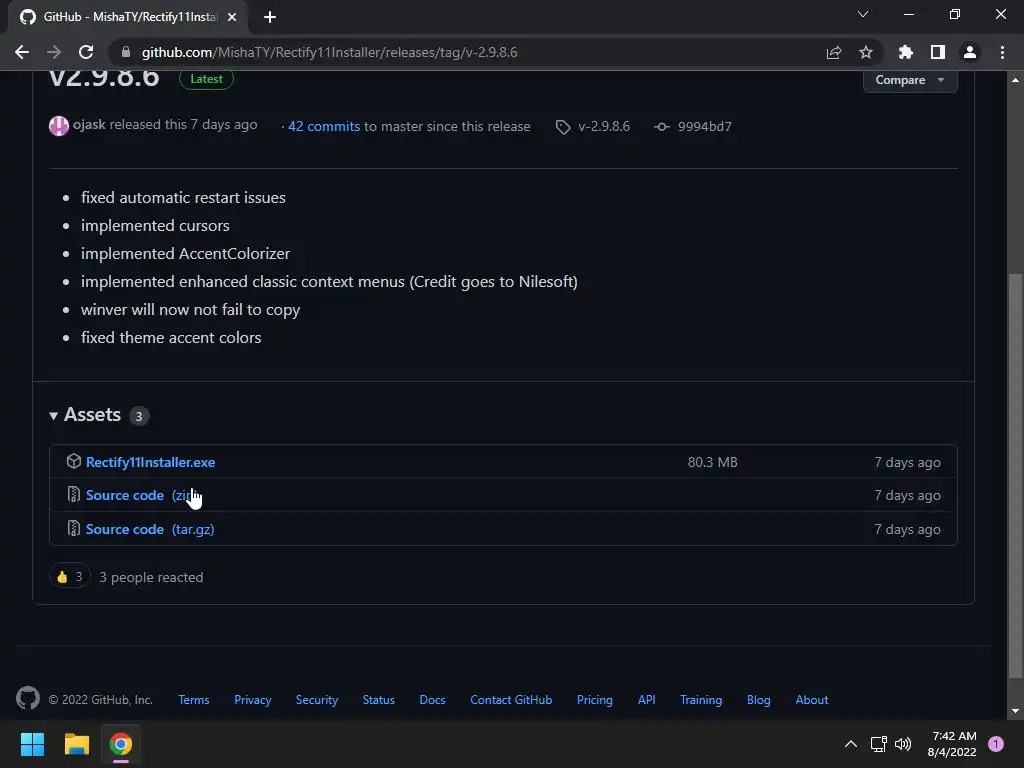The image size is (1024, 768).
Task: Open the clock showing 7:42 AM
Action: 952,744
